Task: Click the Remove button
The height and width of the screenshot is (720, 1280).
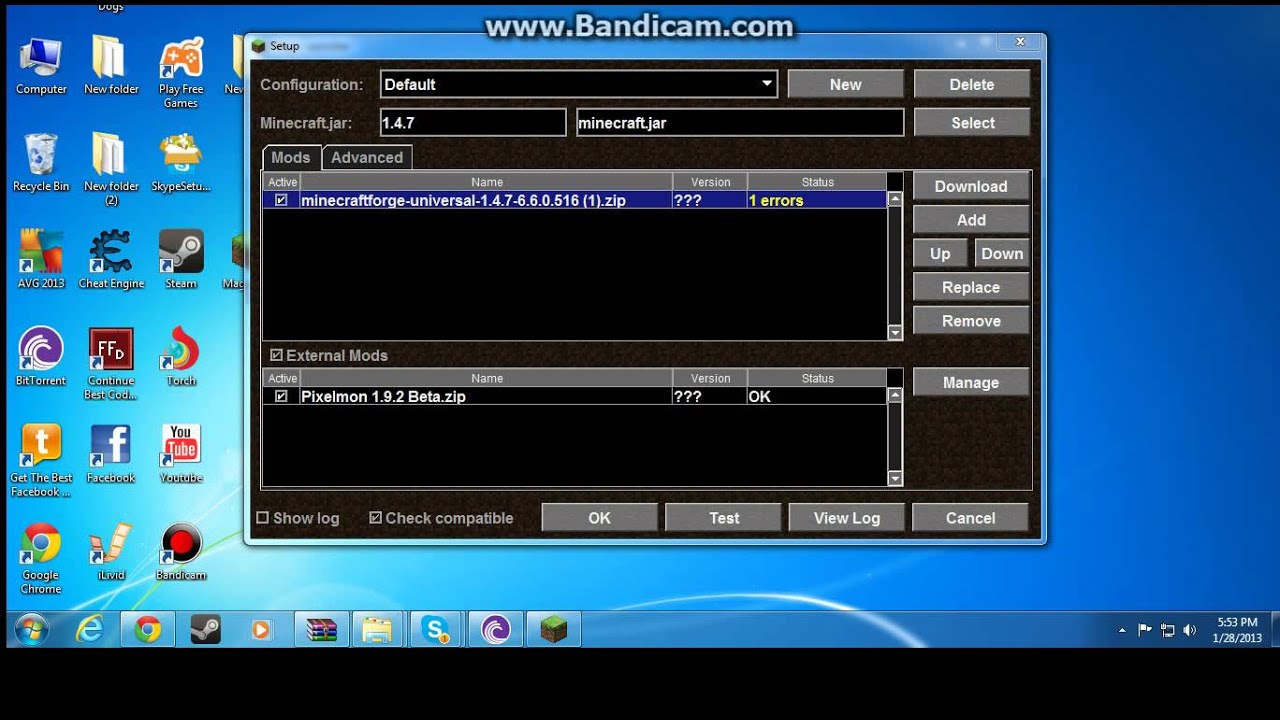Action: pyautogui.click(x=971, y=321)
